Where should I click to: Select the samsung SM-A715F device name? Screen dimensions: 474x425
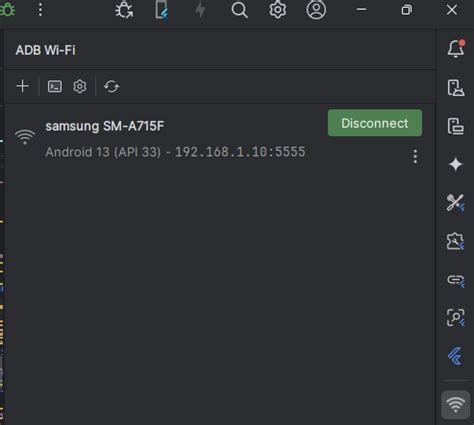pos(105,126)
